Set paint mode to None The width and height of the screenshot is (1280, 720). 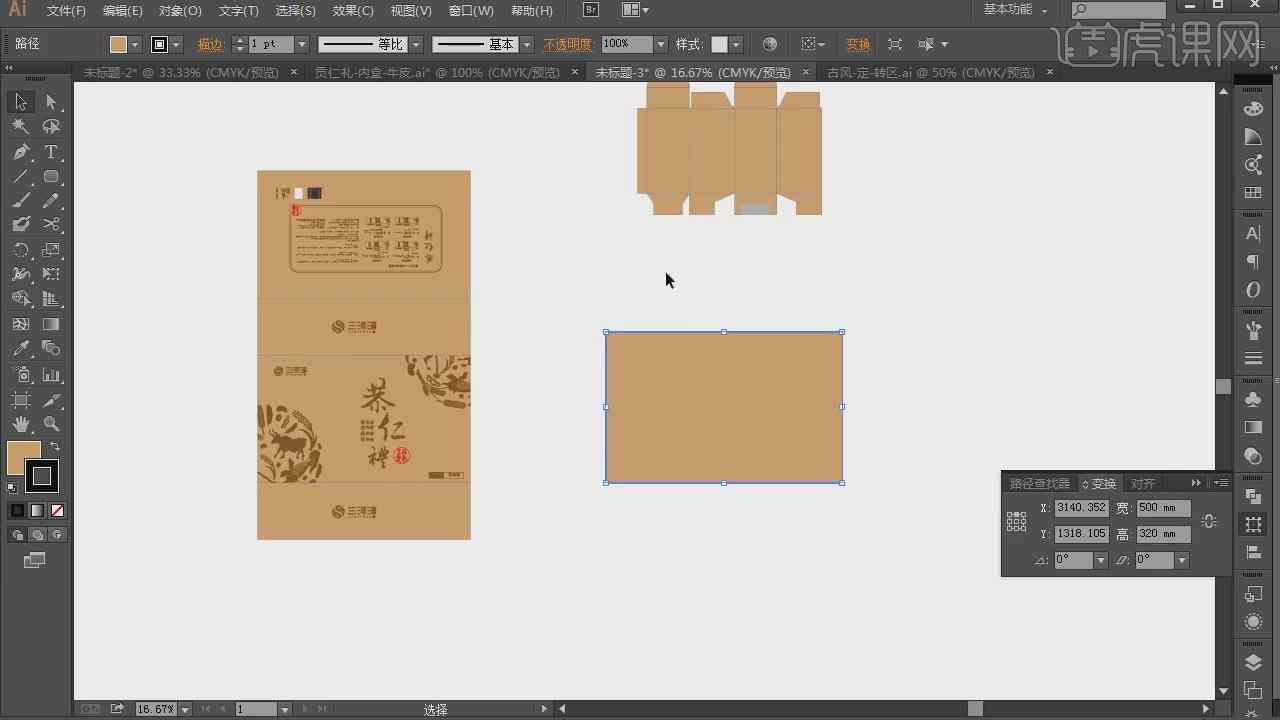(x=57, y=510)
